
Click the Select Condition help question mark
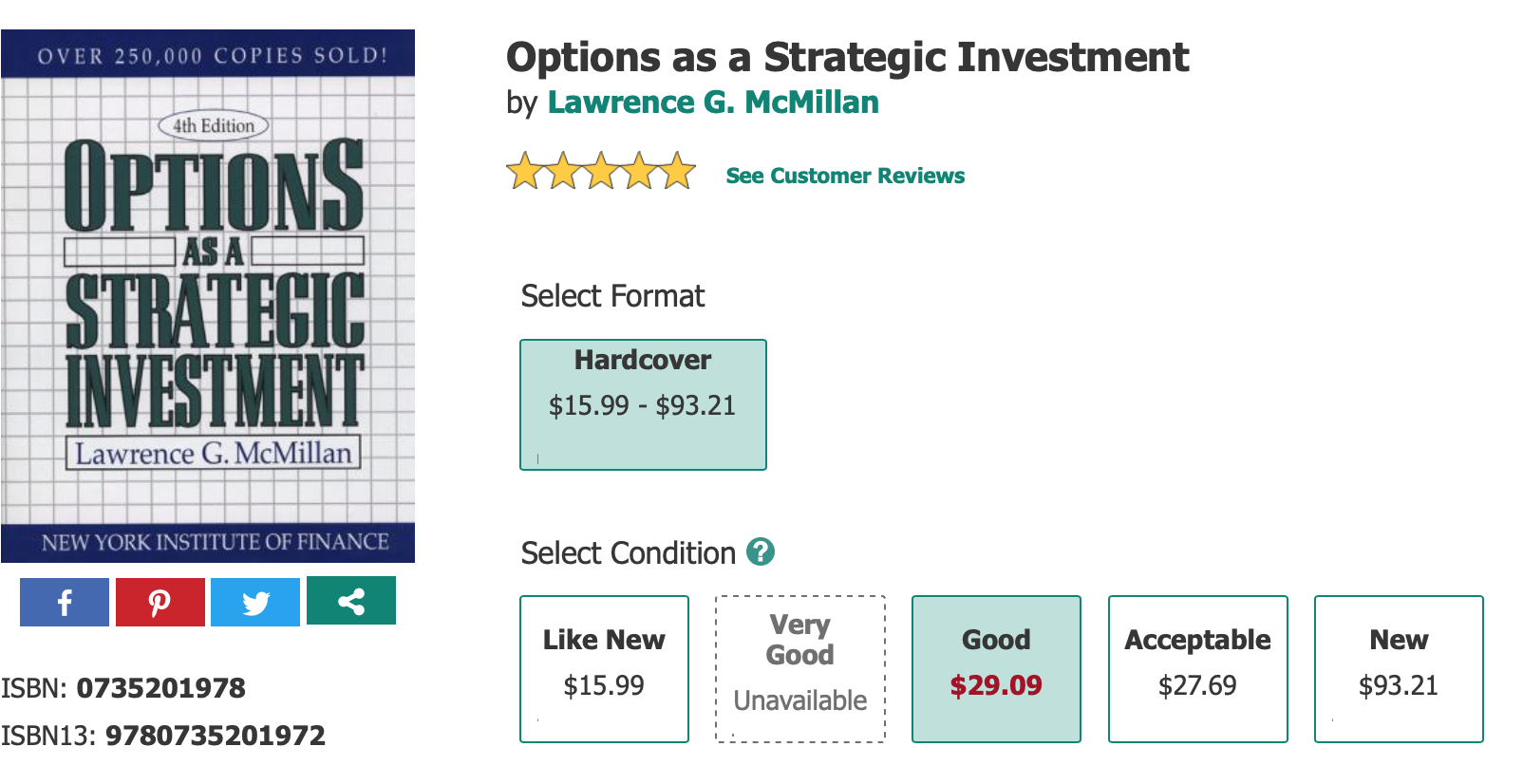[761, 551]
